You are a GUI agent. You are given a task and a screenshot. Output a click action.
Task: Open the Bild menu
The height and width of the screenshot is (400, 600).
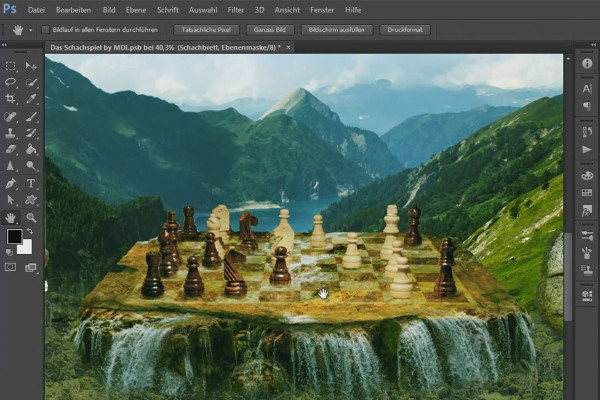pyautogui.click(x=109, y=10)
